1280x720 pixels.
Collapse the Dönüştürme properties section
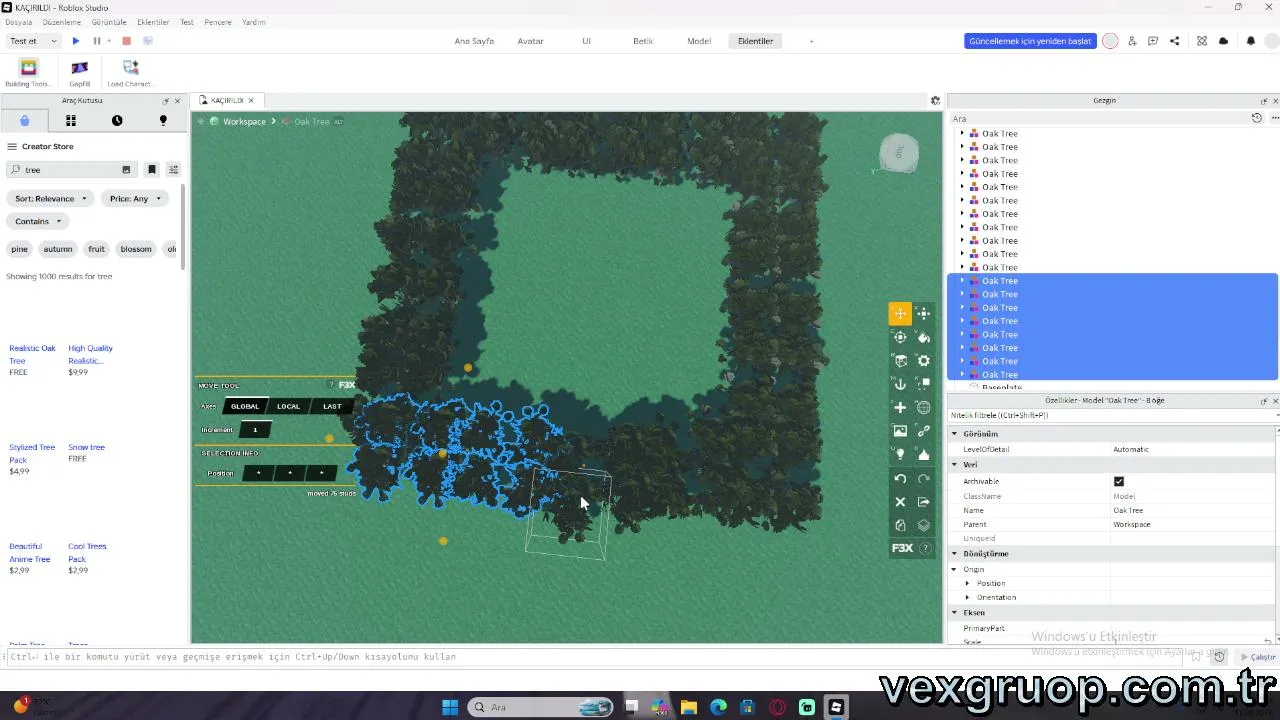(954, 554)
